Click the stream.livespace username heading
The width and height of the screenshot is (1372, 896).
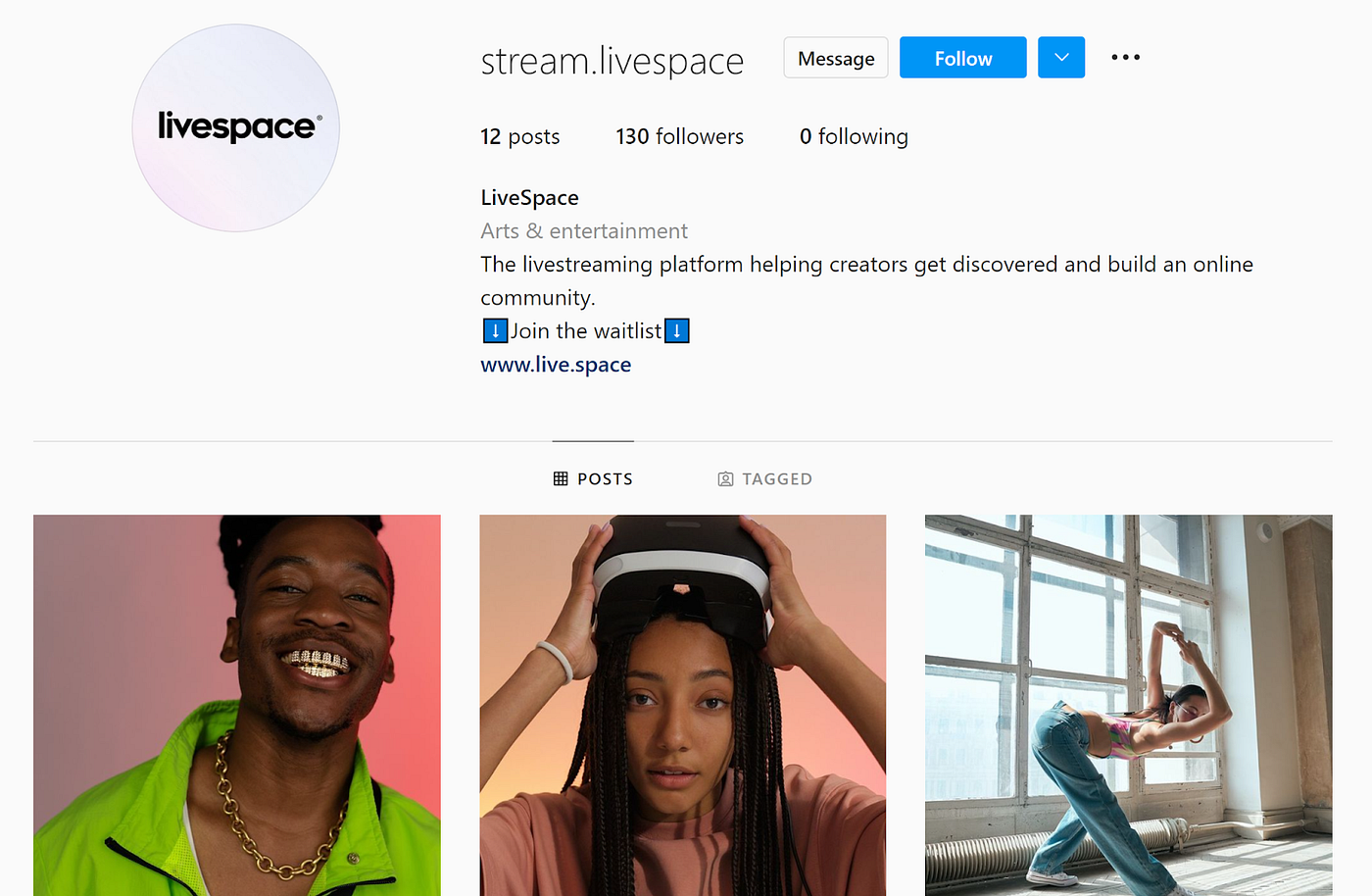point(612,61)
